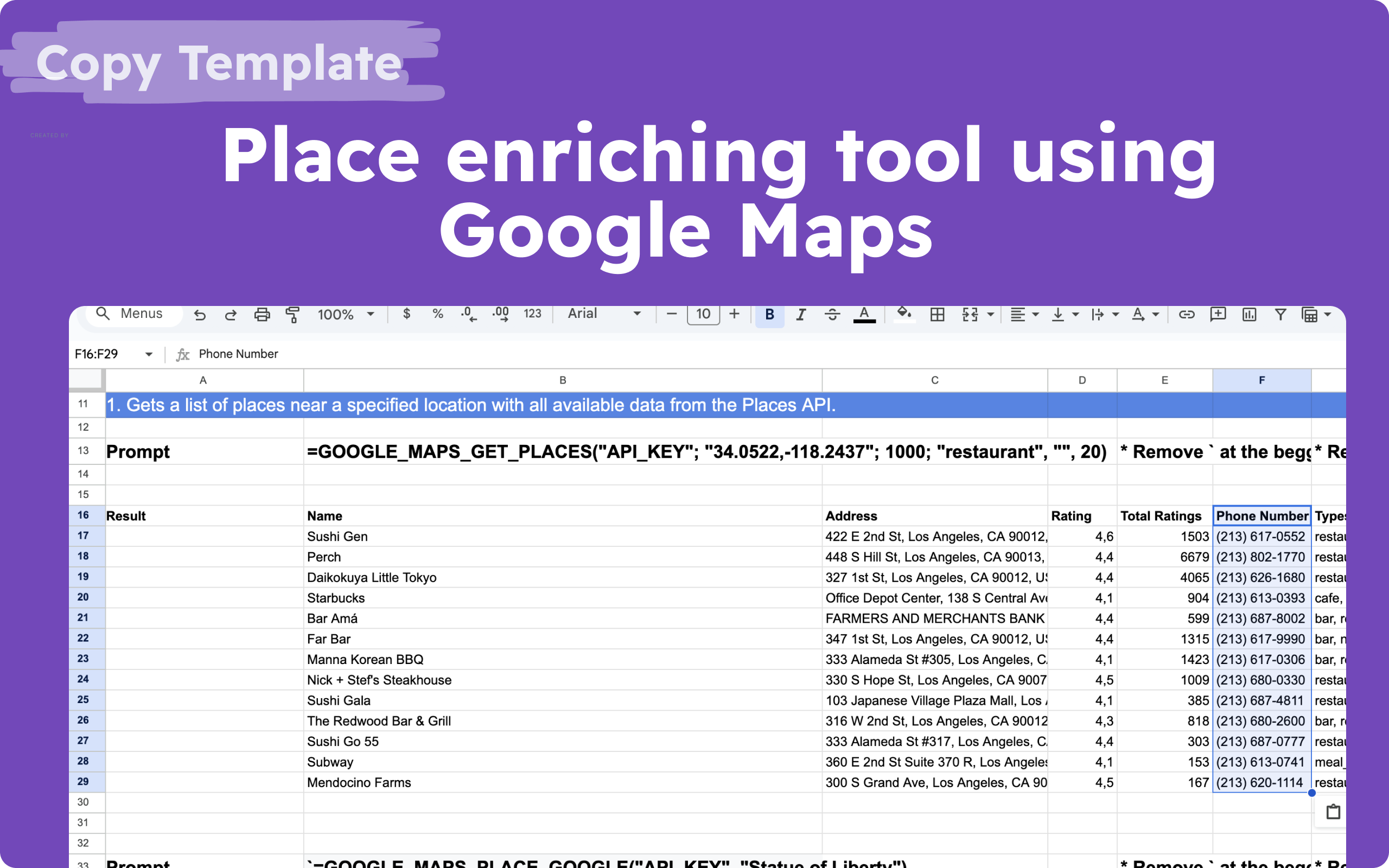
Task: Select column E header
Action: coord(1164,380)
